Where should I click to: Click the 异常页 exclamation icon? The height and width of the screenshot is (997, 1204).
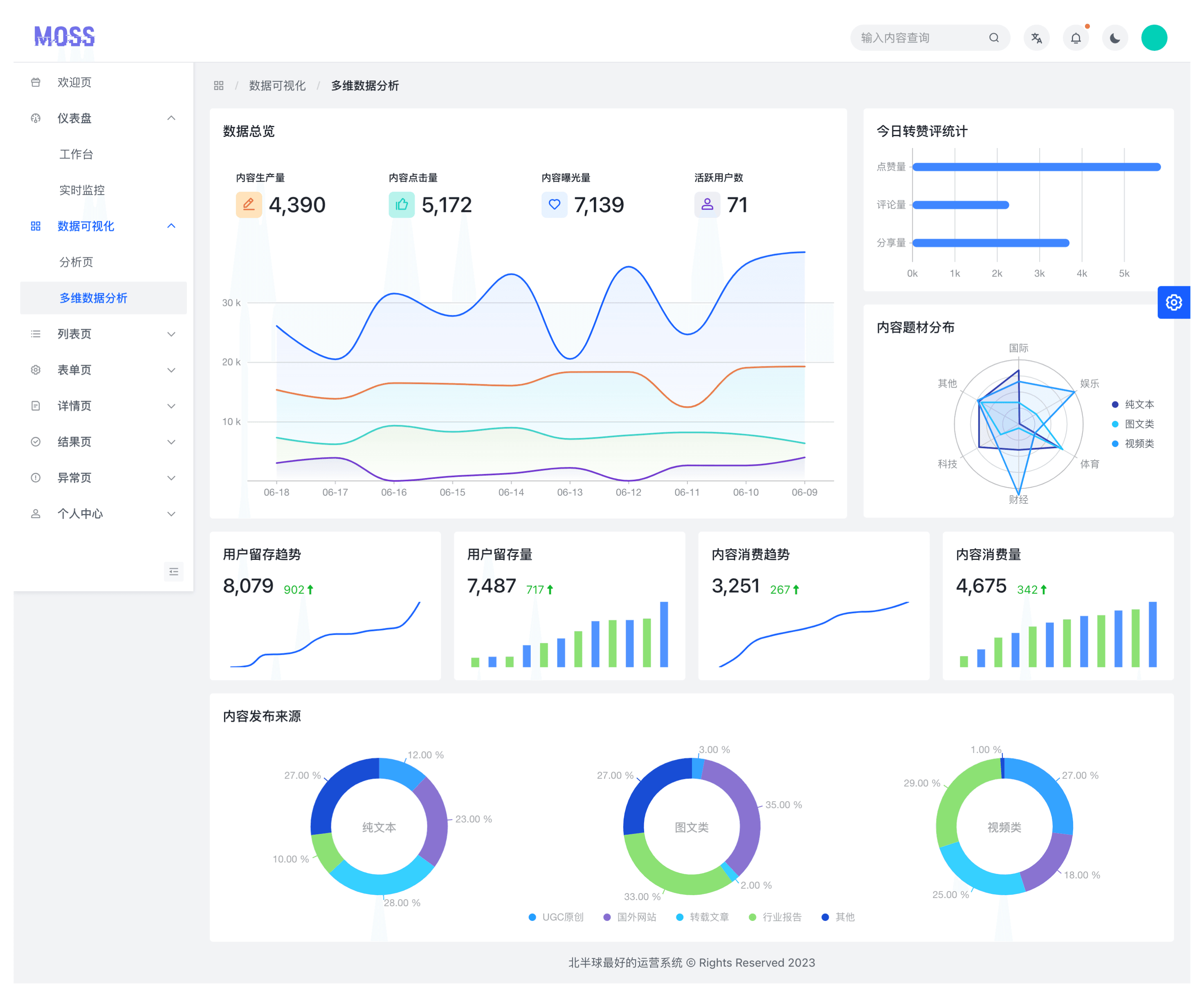click(36, 478)
